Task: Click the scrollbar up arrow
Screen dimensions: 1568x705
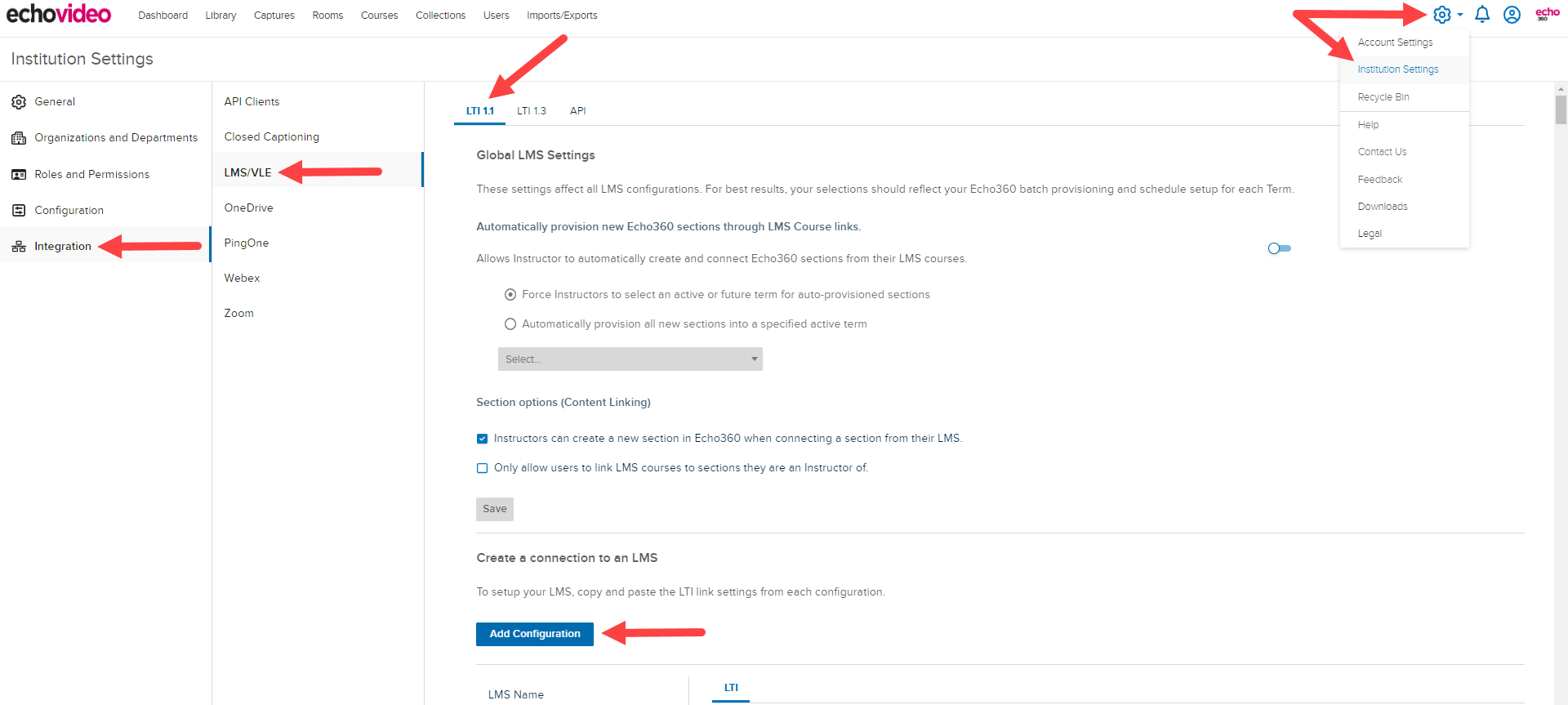Action: click(x=1561, y=88)
